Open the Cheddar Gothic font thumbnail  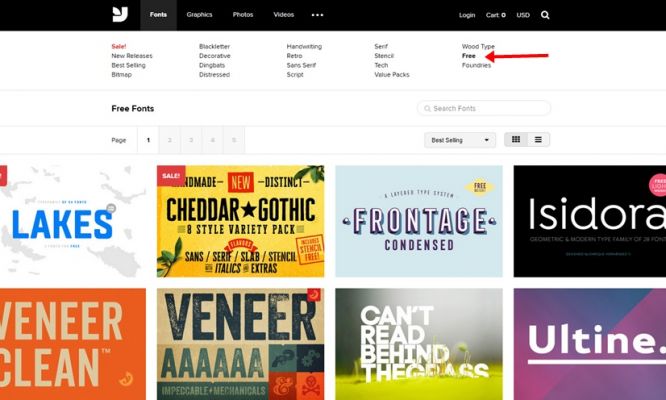point(240,221)
